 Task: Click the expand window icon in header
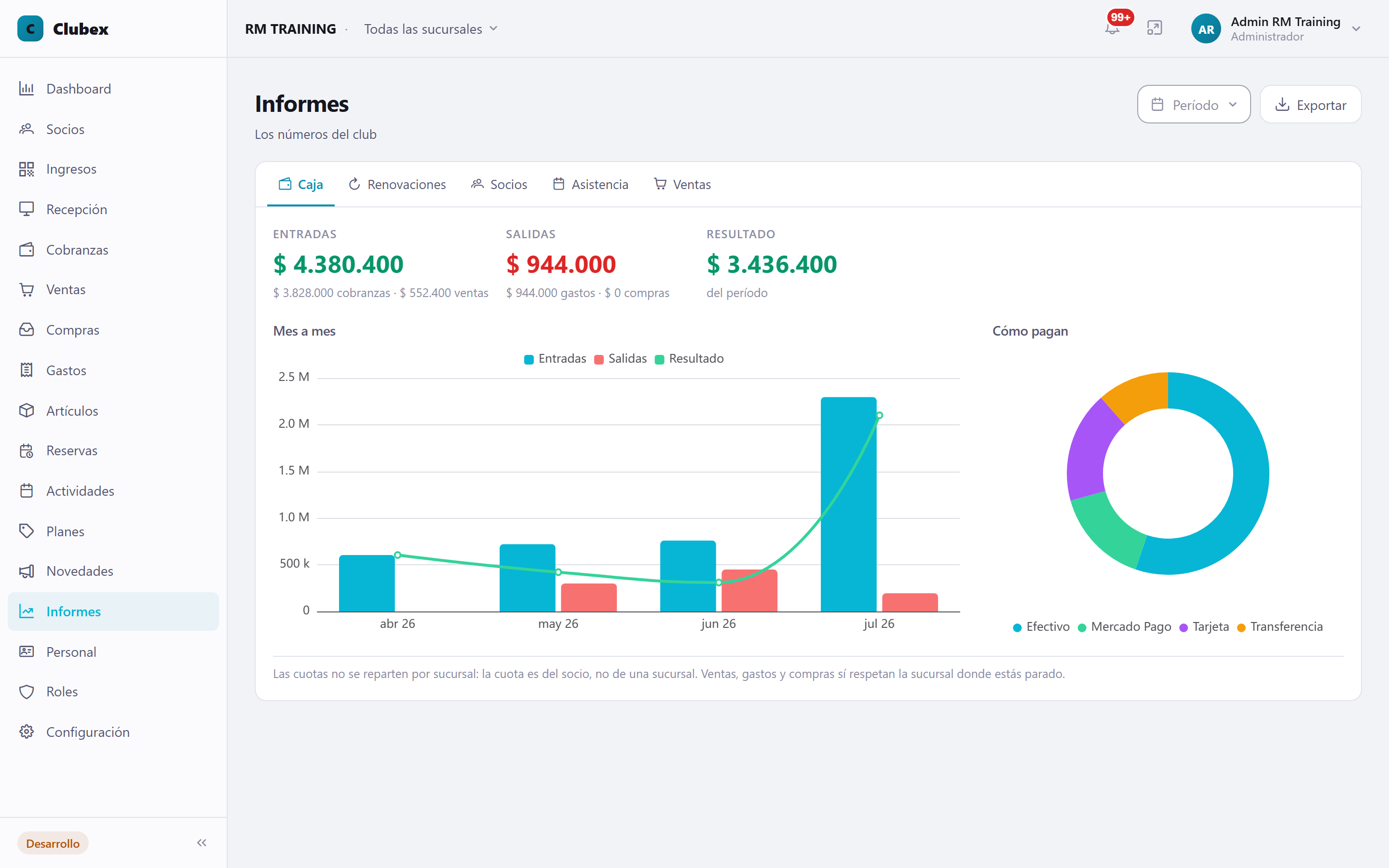tap(1154, 28)
